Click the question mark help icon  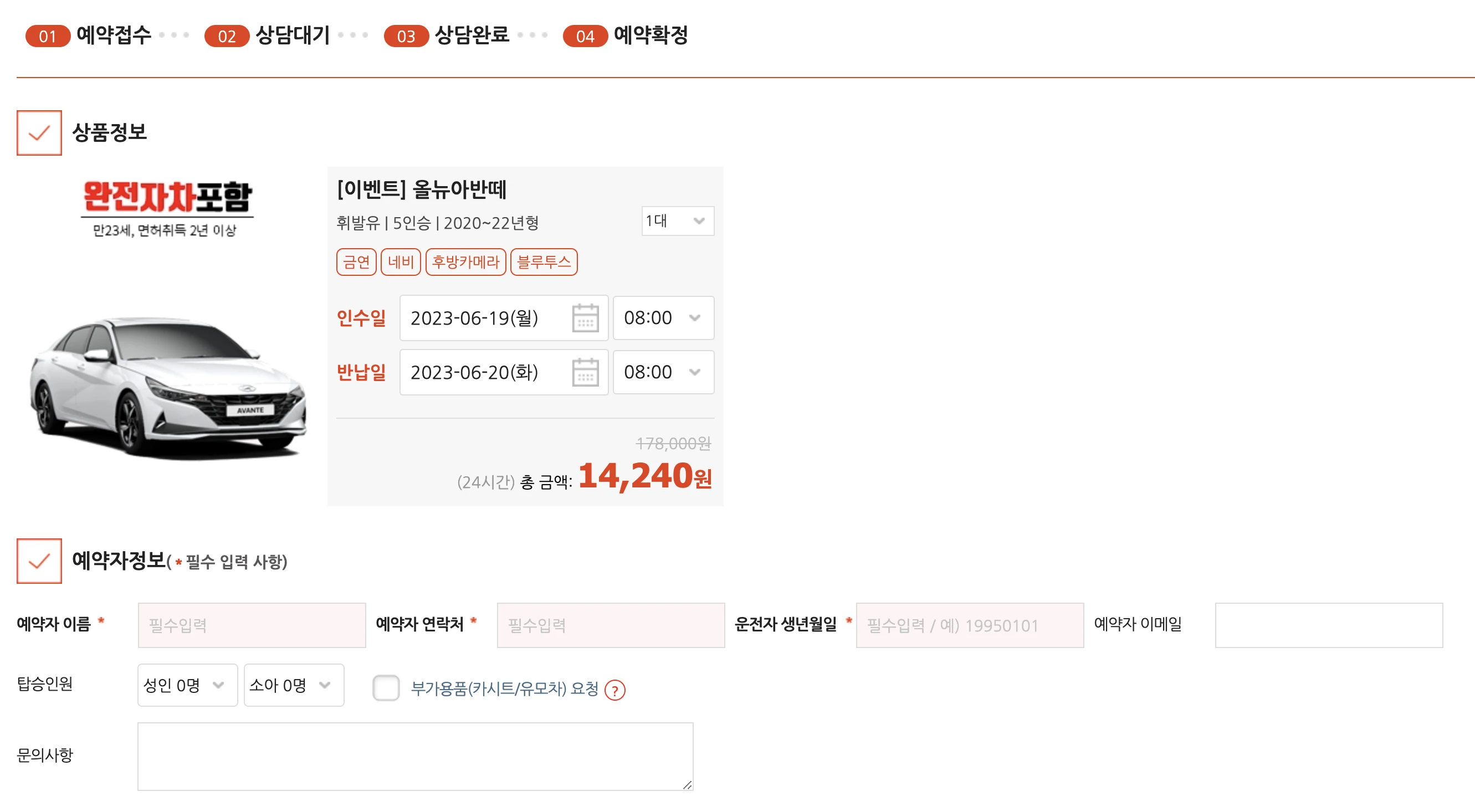coord(614,690)
